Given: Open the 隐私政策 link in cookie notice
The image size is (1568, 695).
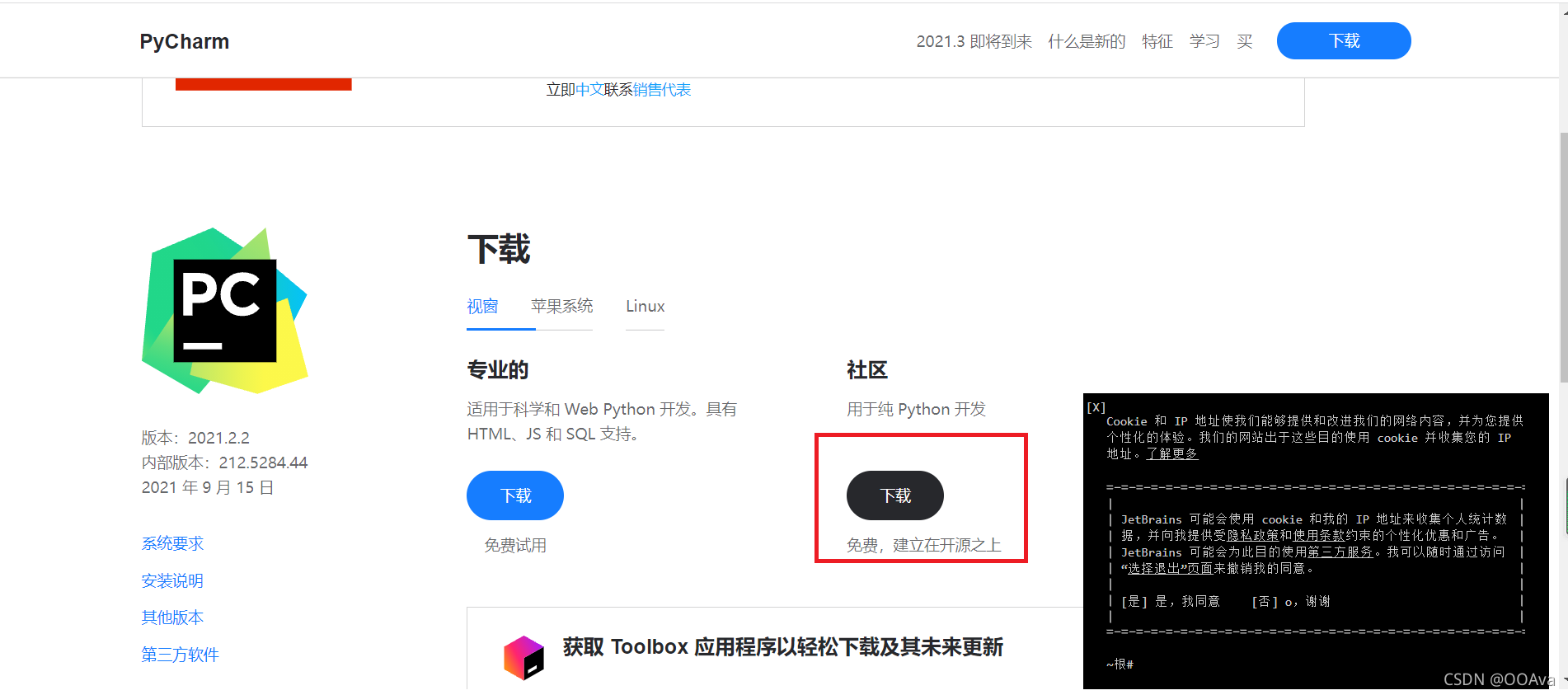Looking at the screenshot, I should pos(1252,536).
